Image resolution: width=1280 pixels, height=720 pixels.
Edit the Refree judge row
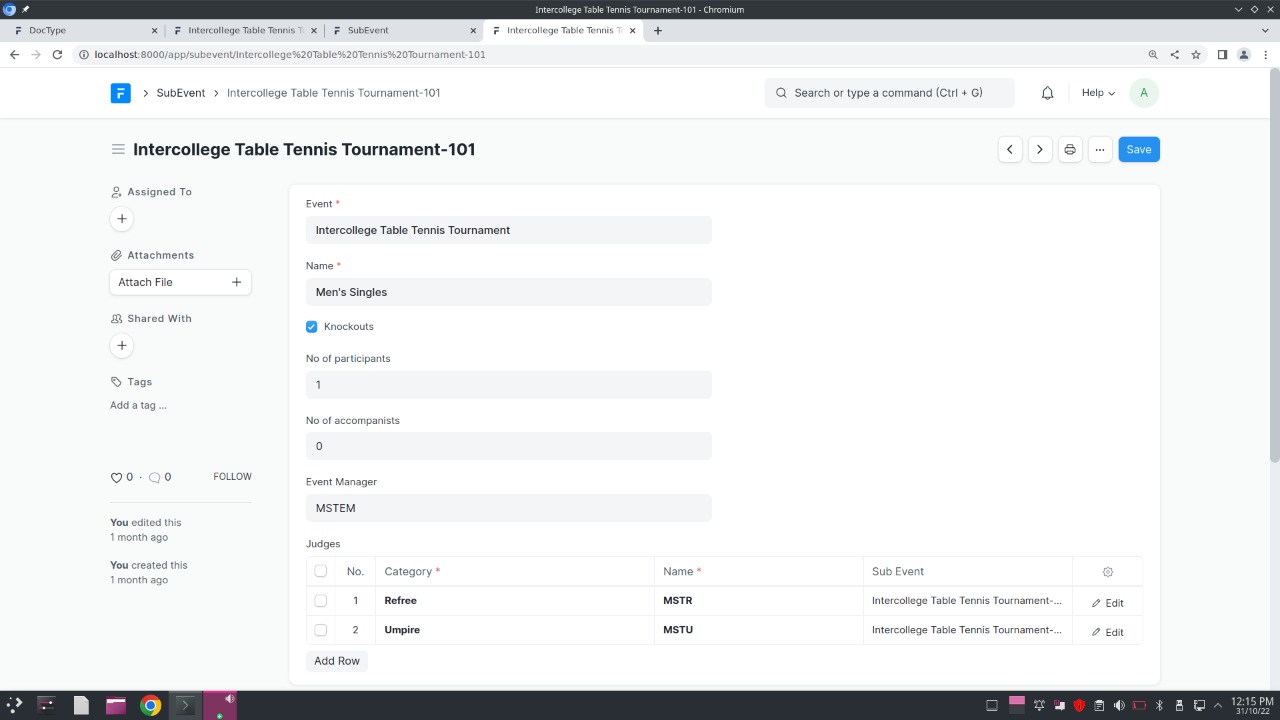pos(1108,603)
